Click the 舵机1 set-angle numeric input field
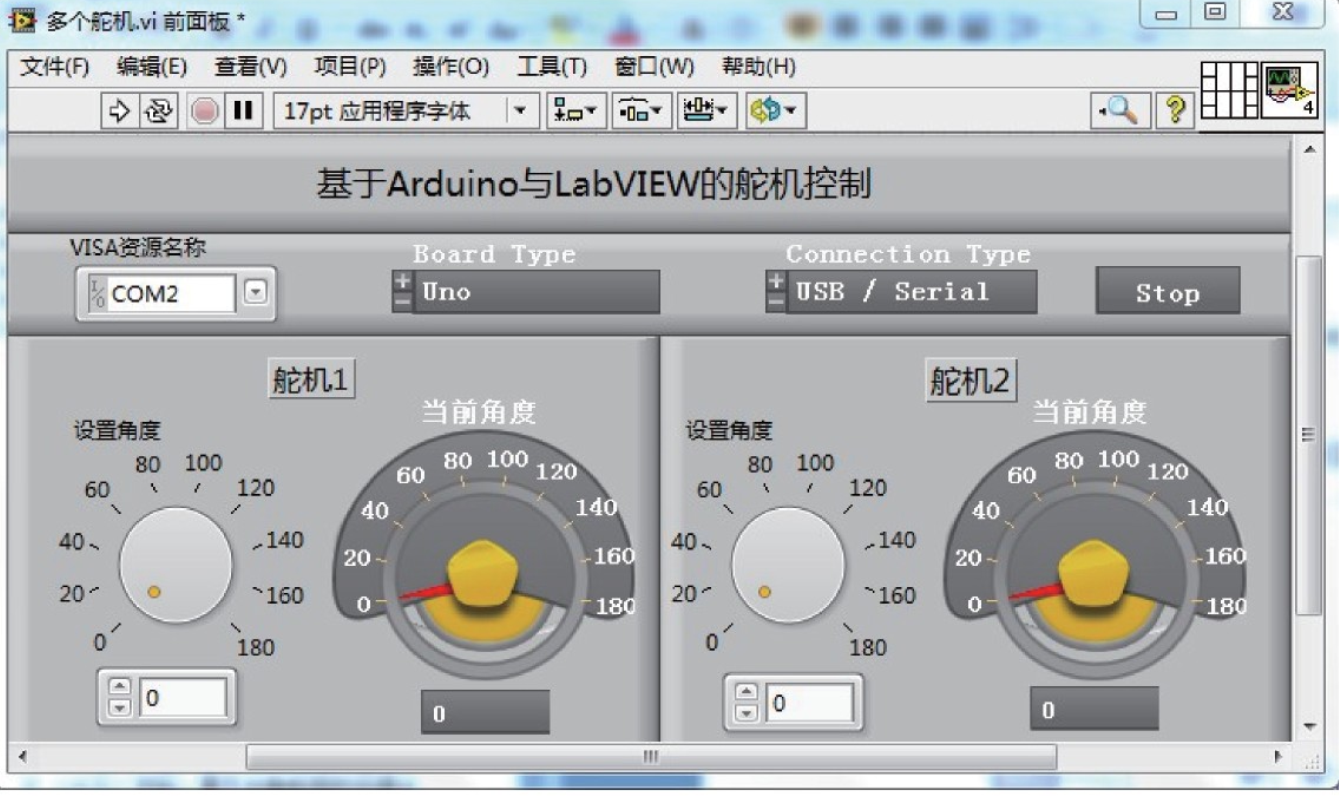 pos(183,697)
